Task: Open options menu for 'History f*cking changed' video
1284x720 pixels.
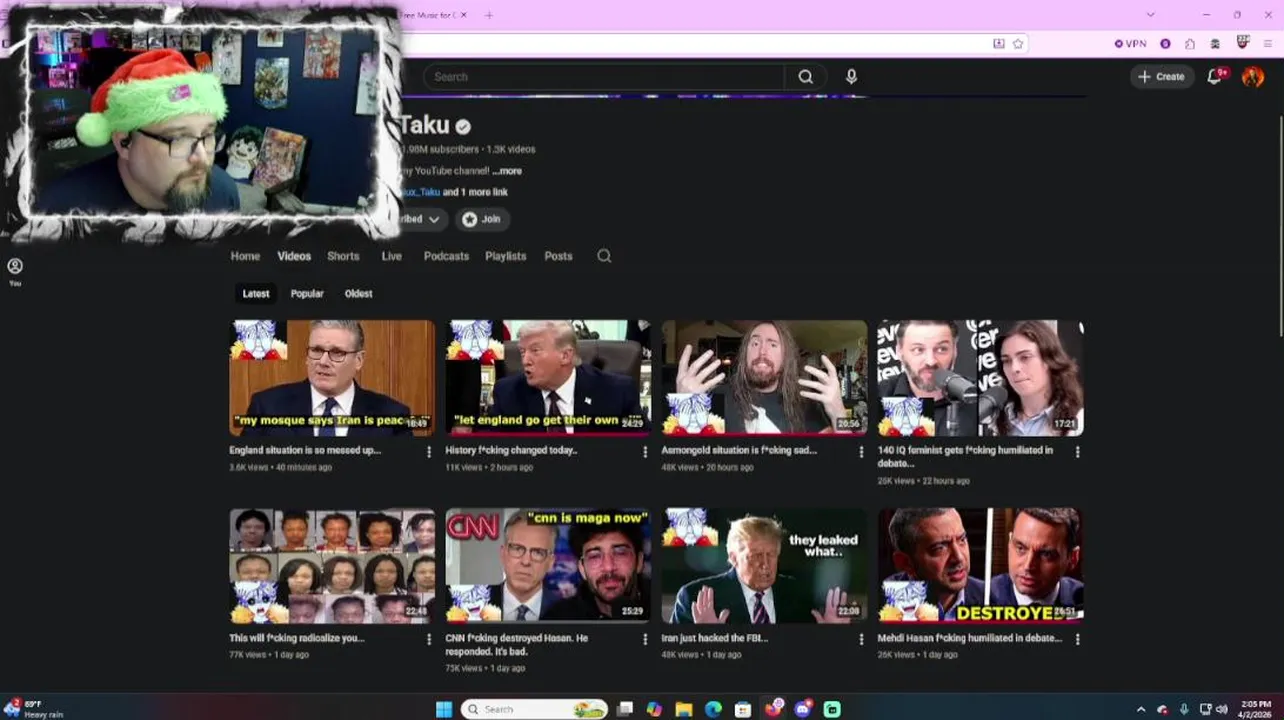Action: click(x=645, y=452)
